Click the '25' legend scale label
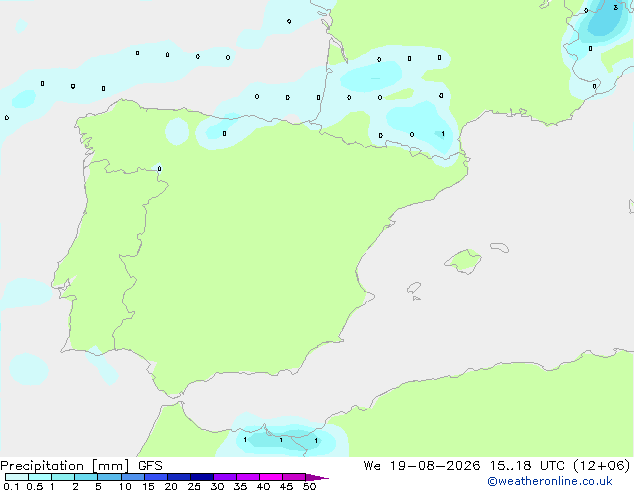The image size is (634, 490). click(194, 486)
